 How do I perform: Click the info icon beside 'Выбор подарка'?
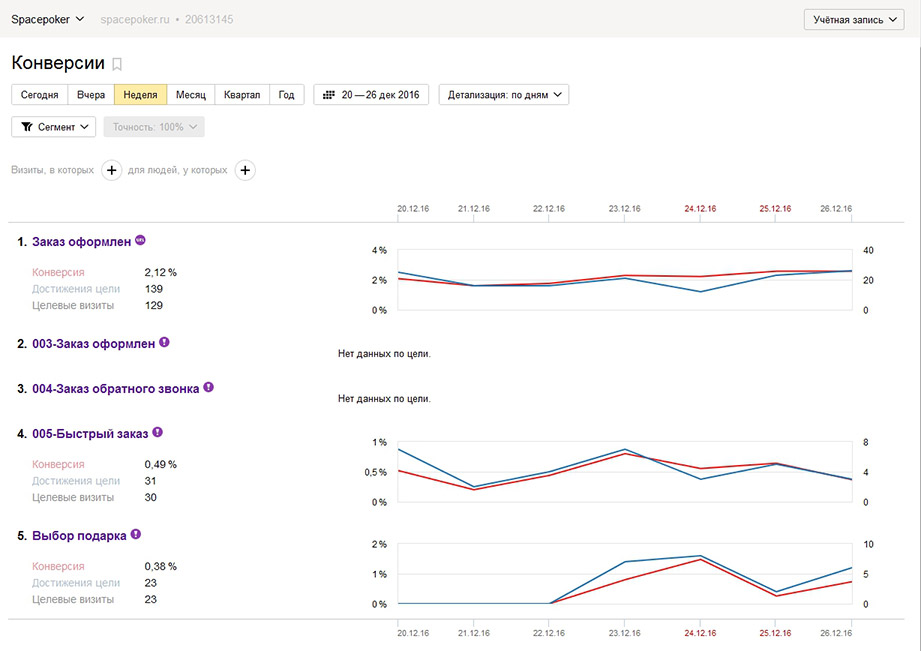point(136,534)
